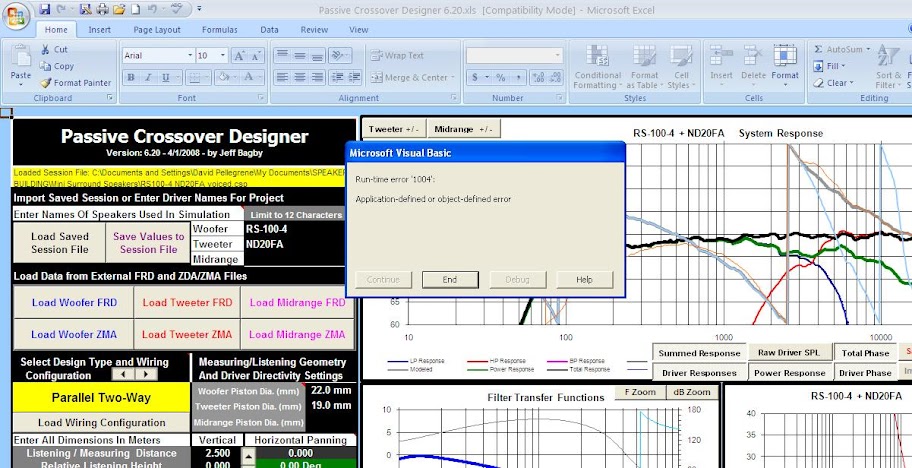The height and width of the screenshot is (468, 912).
Task: Open the font size dropdown
Action: pos(223,56)
